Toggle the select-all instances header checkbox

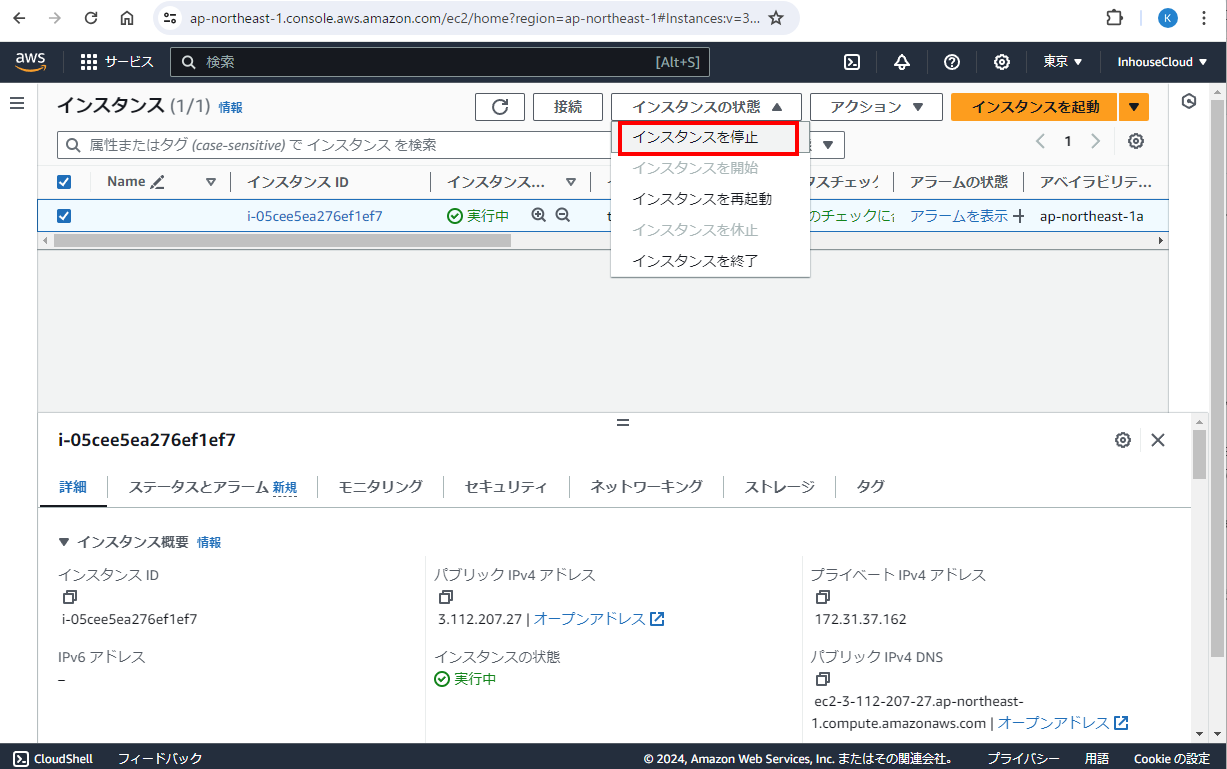[x=64, y=182]
